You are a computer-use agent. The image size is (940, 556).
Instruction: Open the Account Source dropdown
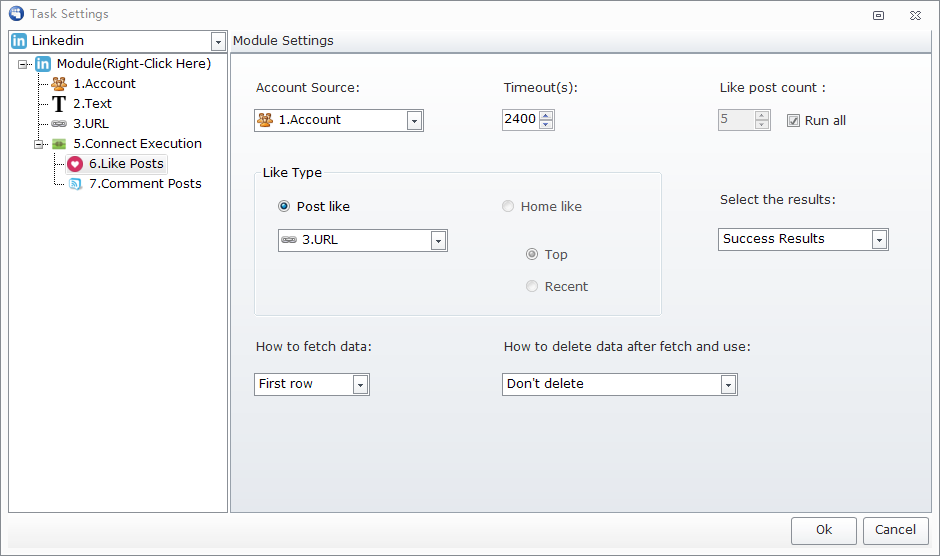414,121
